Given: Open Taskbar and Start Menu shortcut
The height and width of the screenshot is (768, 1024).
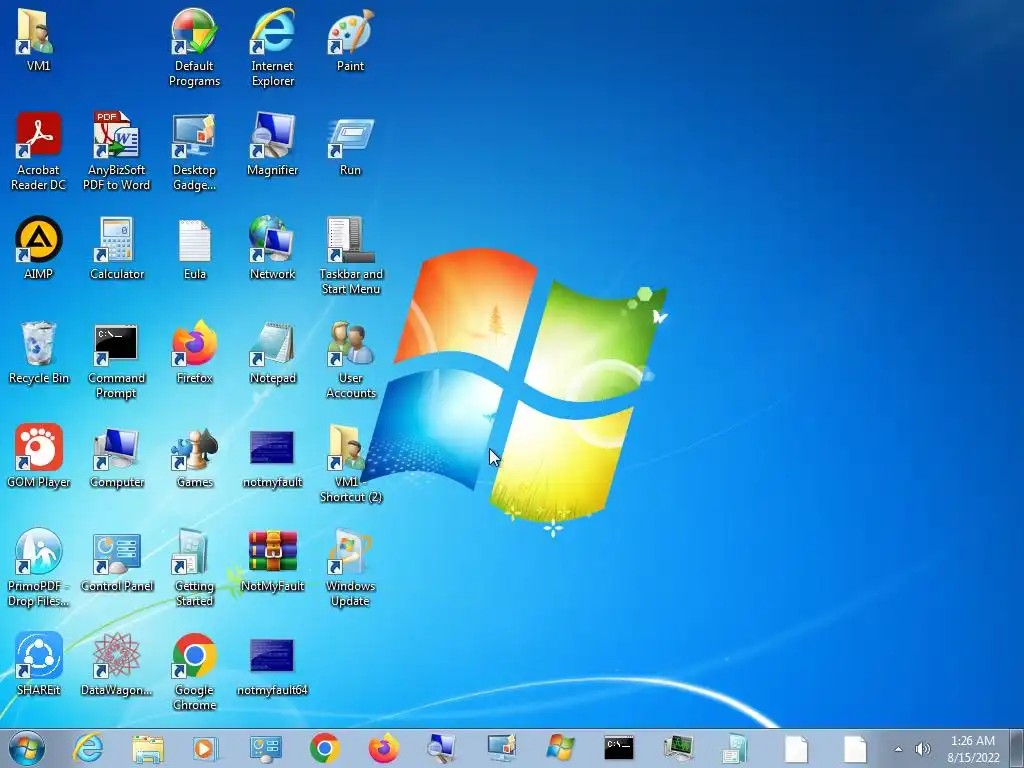Looking at the screenshot, I should [x=351, y=255].
